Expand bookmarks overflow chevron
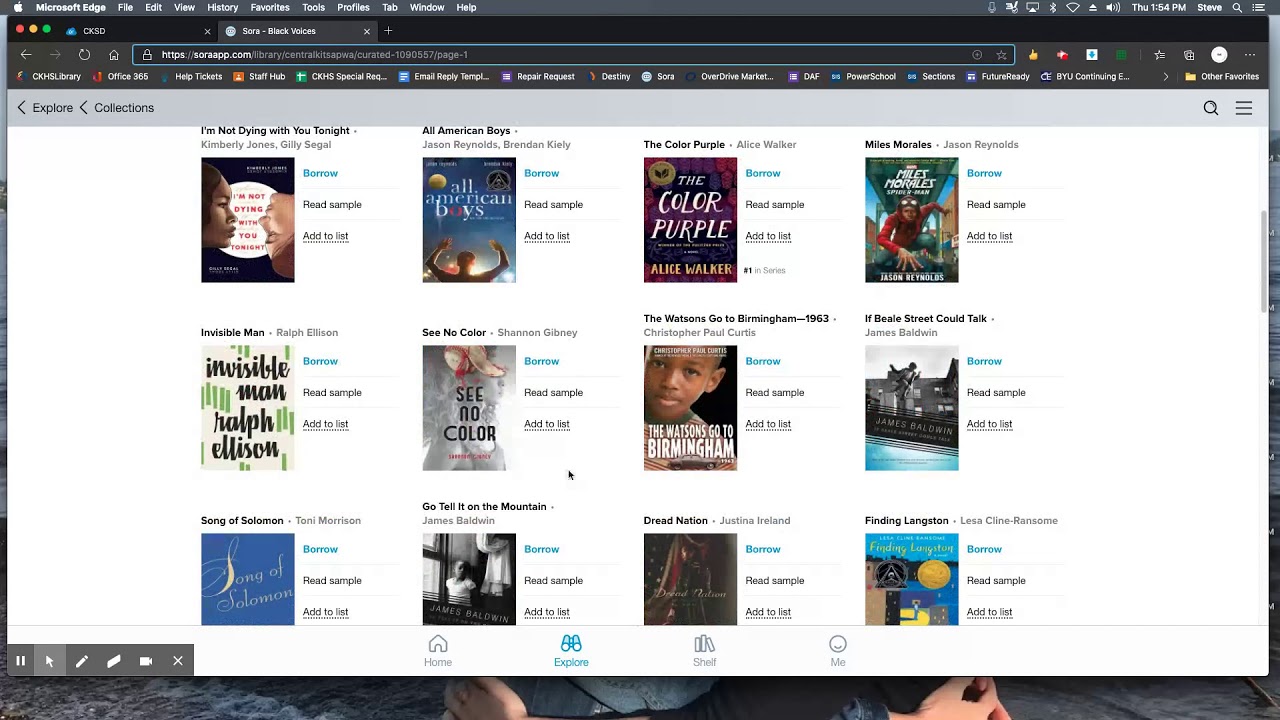Viewport: 1280px width, 720px height. pyautogui.click(x=1165, y=76)
